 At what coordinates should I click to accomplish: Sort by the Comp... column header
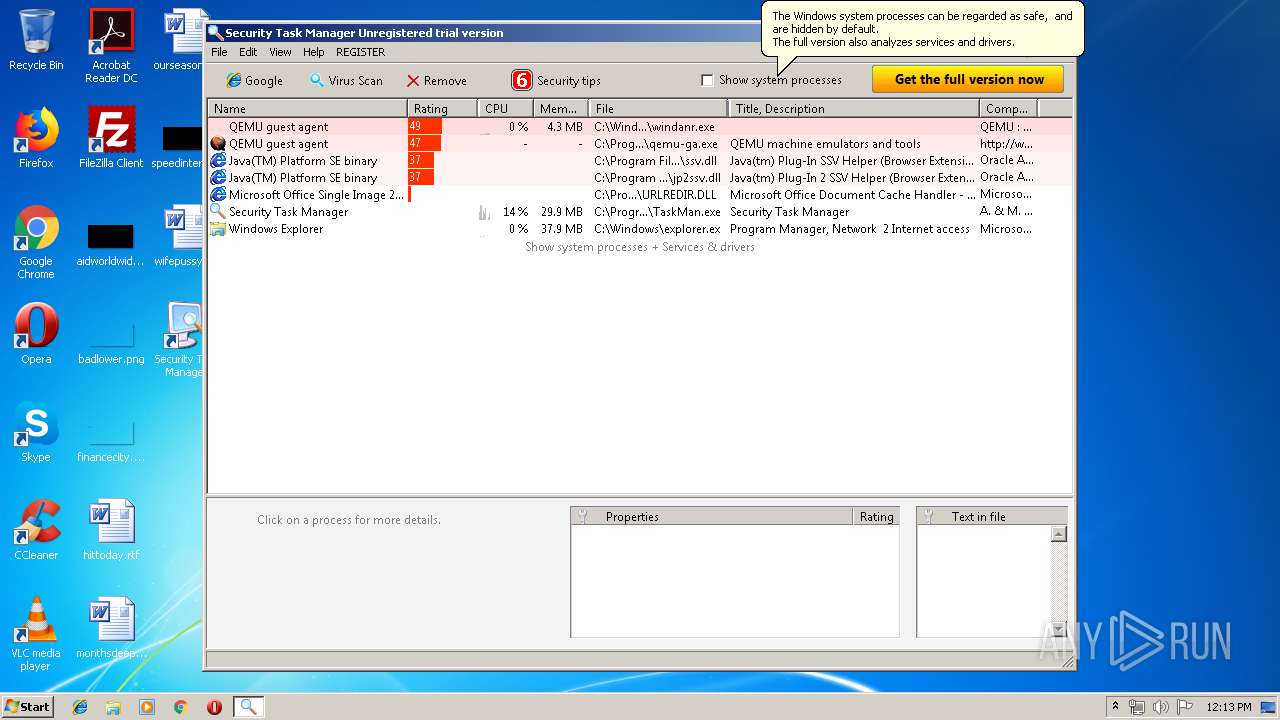pyautogui.click(x=1008, y=108)
